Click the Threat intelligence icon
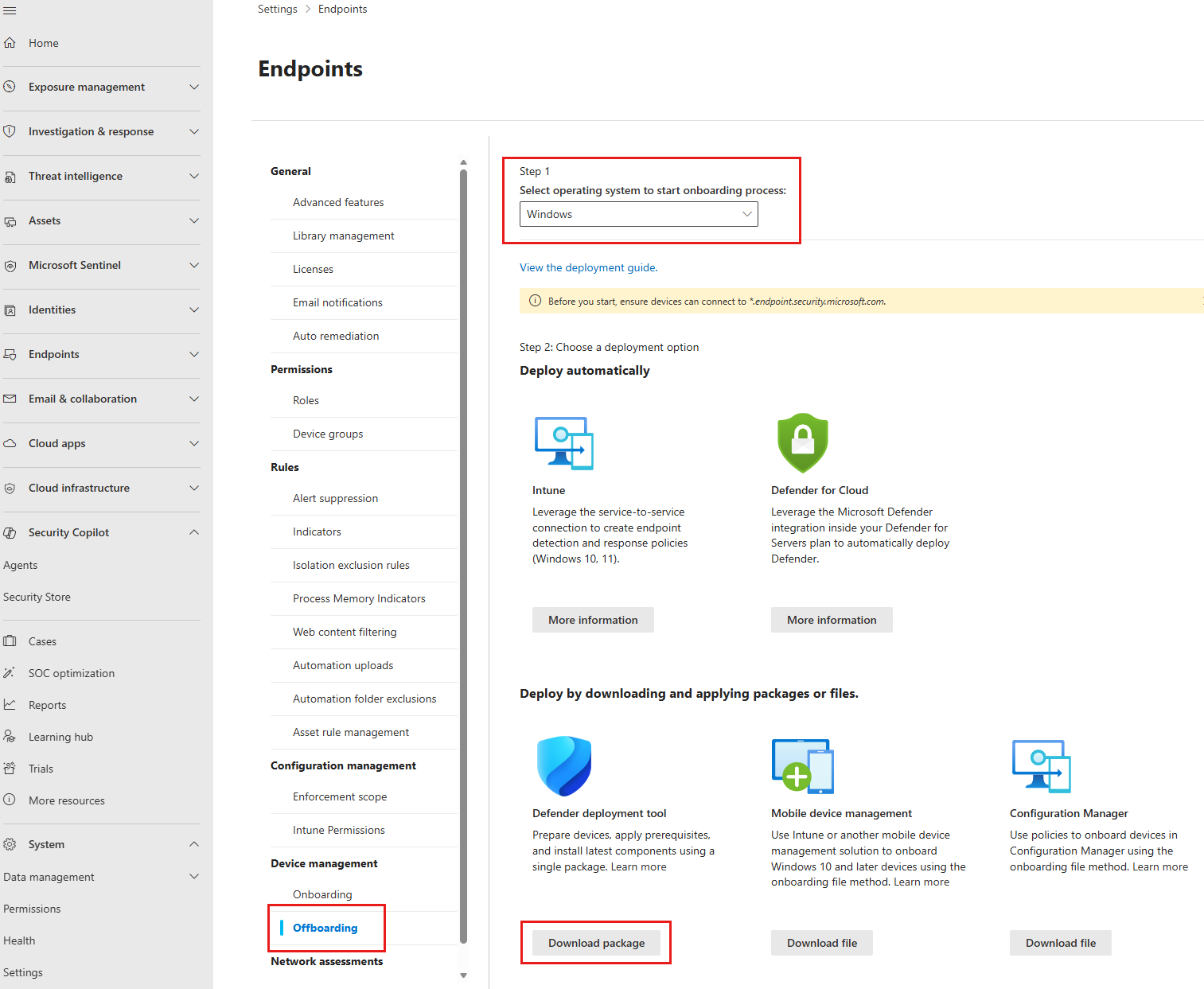This screenshot has height=989, width=1204. pyautogui.click(x=10, y=177)
